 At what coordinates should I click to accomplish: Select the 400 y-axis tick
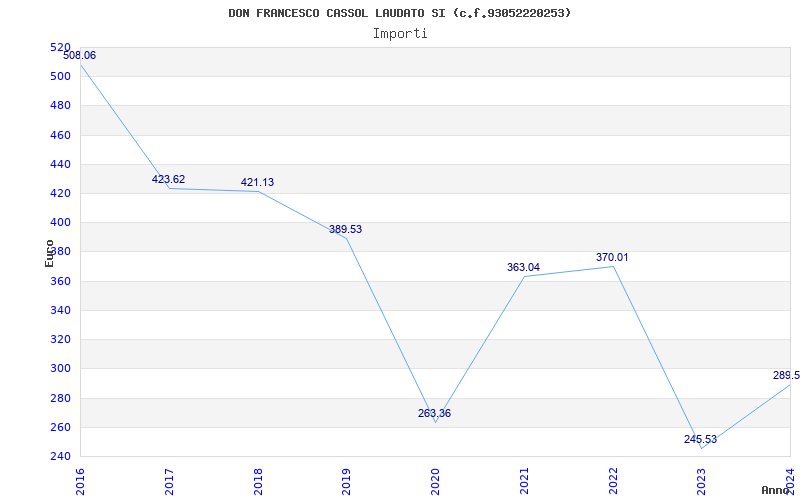click(60, 222)
